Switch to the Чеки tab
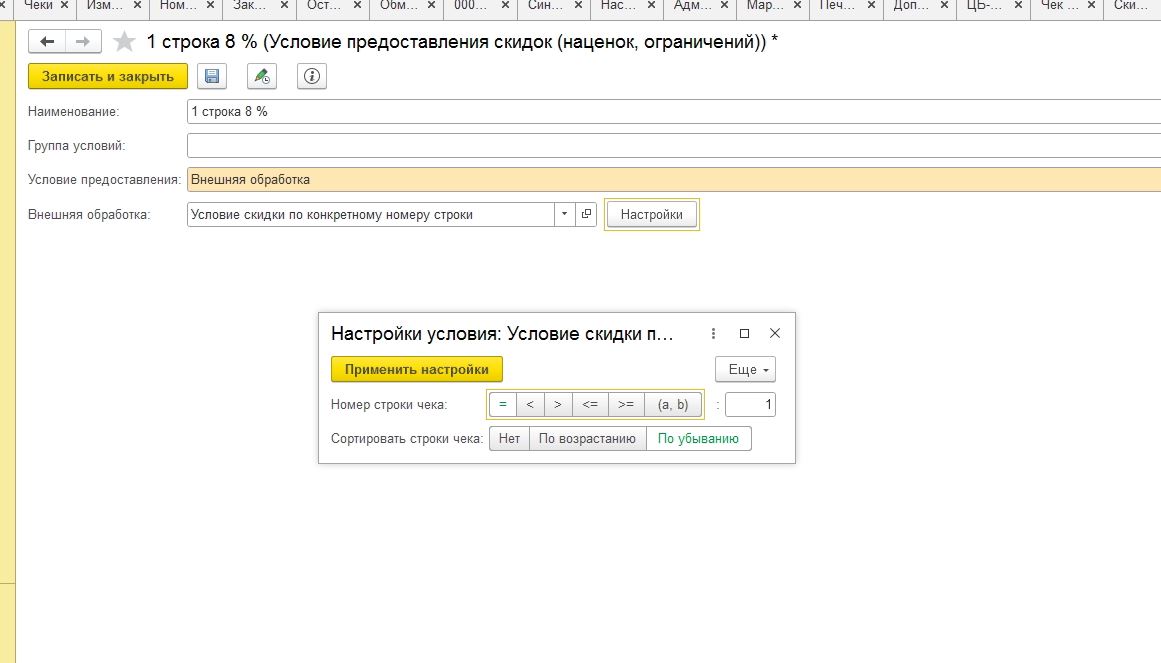Screen dimensions: 1161x663 point(39,5)
